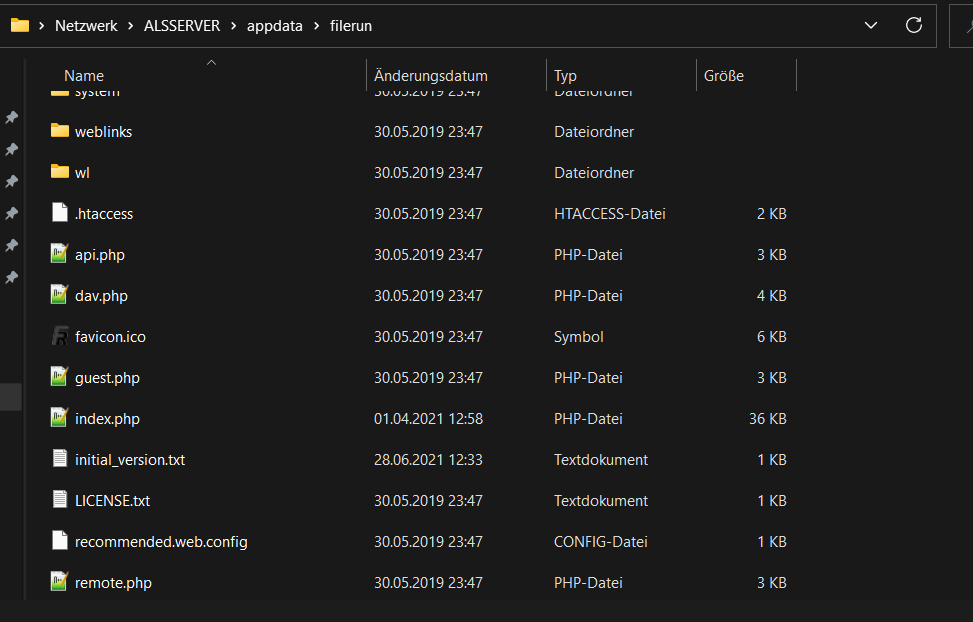The width and height of the screenshot is (973, 622).
Task: Click the CONFIG-Datei type cell
Action: (601, 541)
